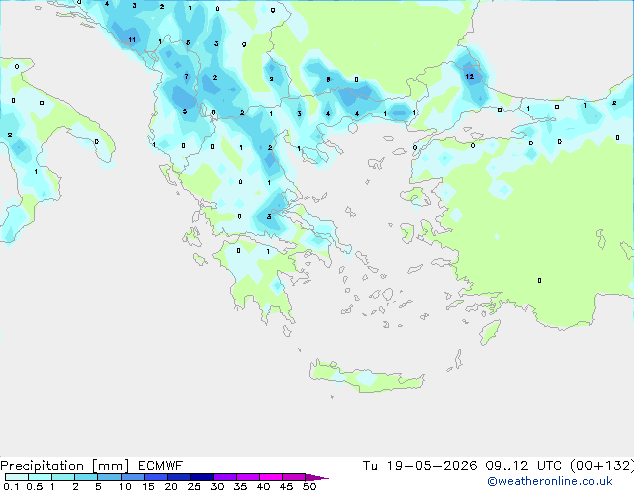Click the 10–15 mm legend color box
The image size is (634, 490).
pyautogui.click(x=132, y=477)
